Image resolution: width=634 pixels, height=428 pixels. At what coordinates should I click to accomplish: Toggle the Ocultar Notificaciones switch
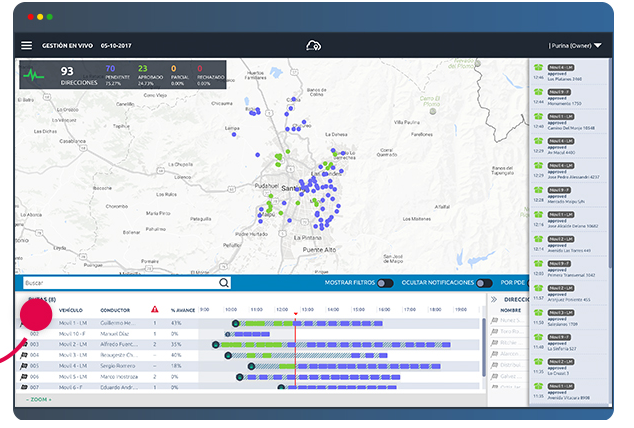(x=484, y=283)
